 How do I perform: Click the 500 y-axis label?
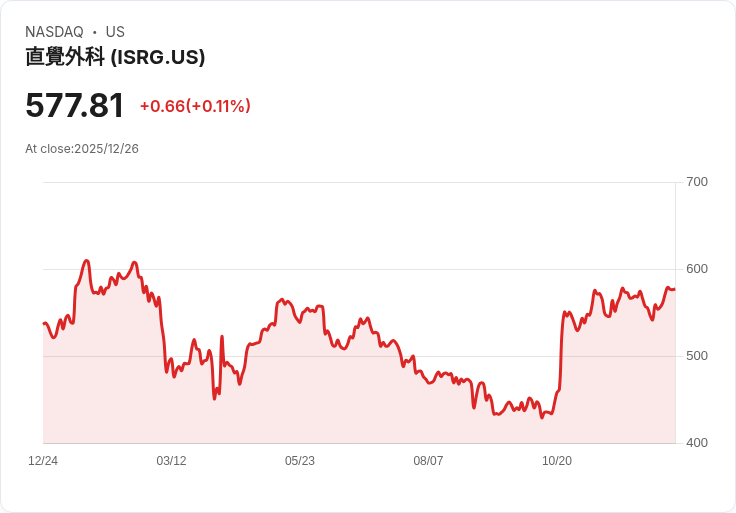(696, 356)
